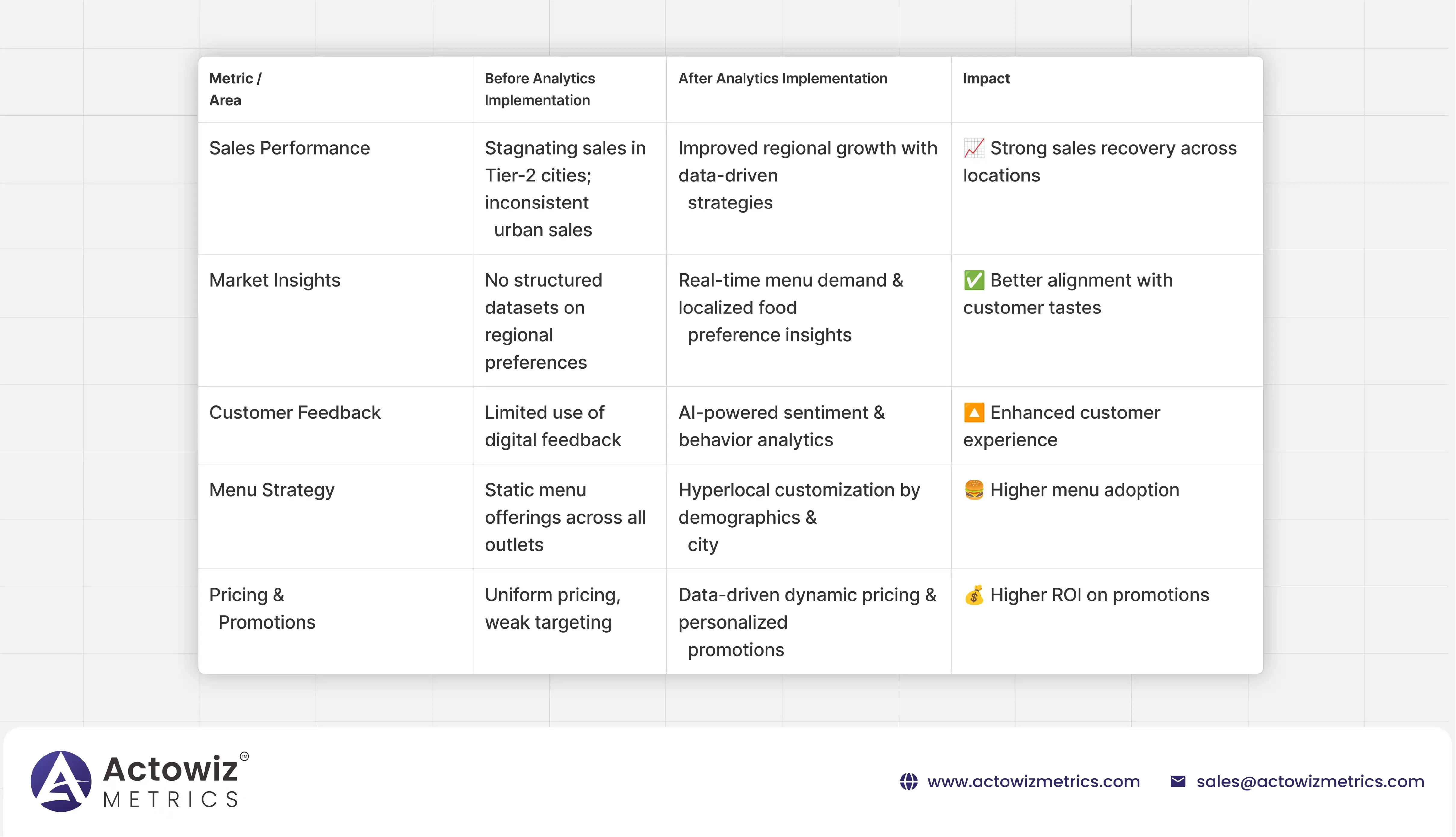Viewport: 1456px width, 837px height.
Task: Open the sales@actowizmetrics.com email link
Action: click(x=1310, y=782)
